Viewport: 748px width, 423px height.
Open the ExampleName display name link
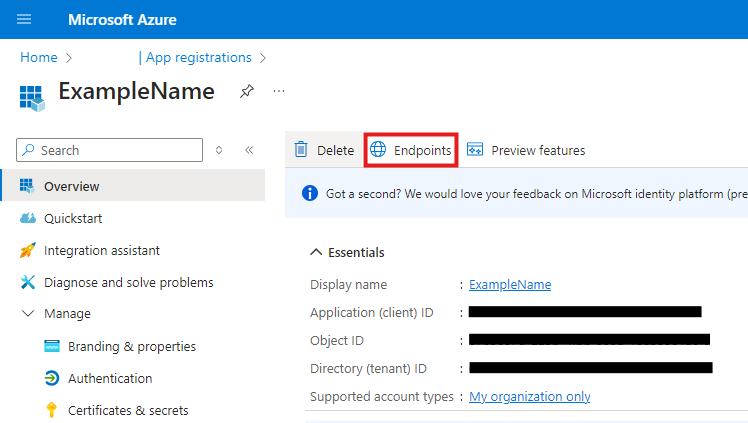510,285
